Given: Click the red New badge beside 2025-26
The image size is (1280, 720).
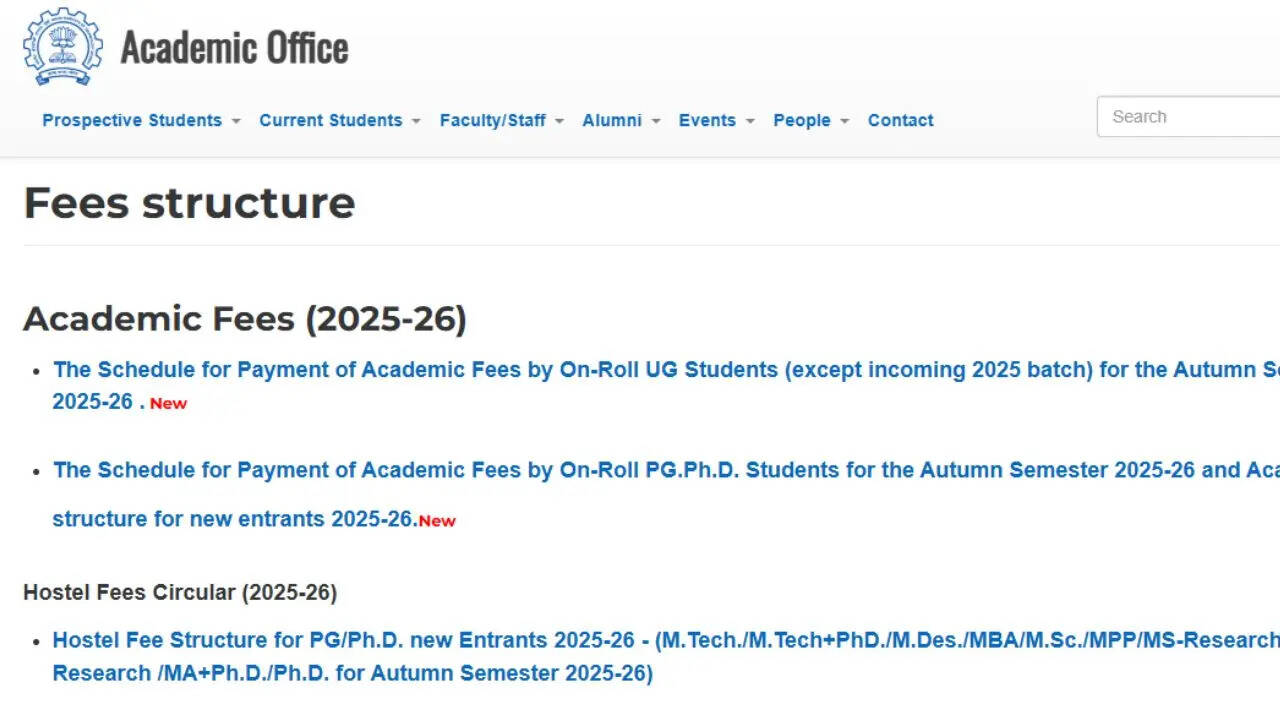Looking at the screenshot, I should pyautogui.click(x=168, y=404).
